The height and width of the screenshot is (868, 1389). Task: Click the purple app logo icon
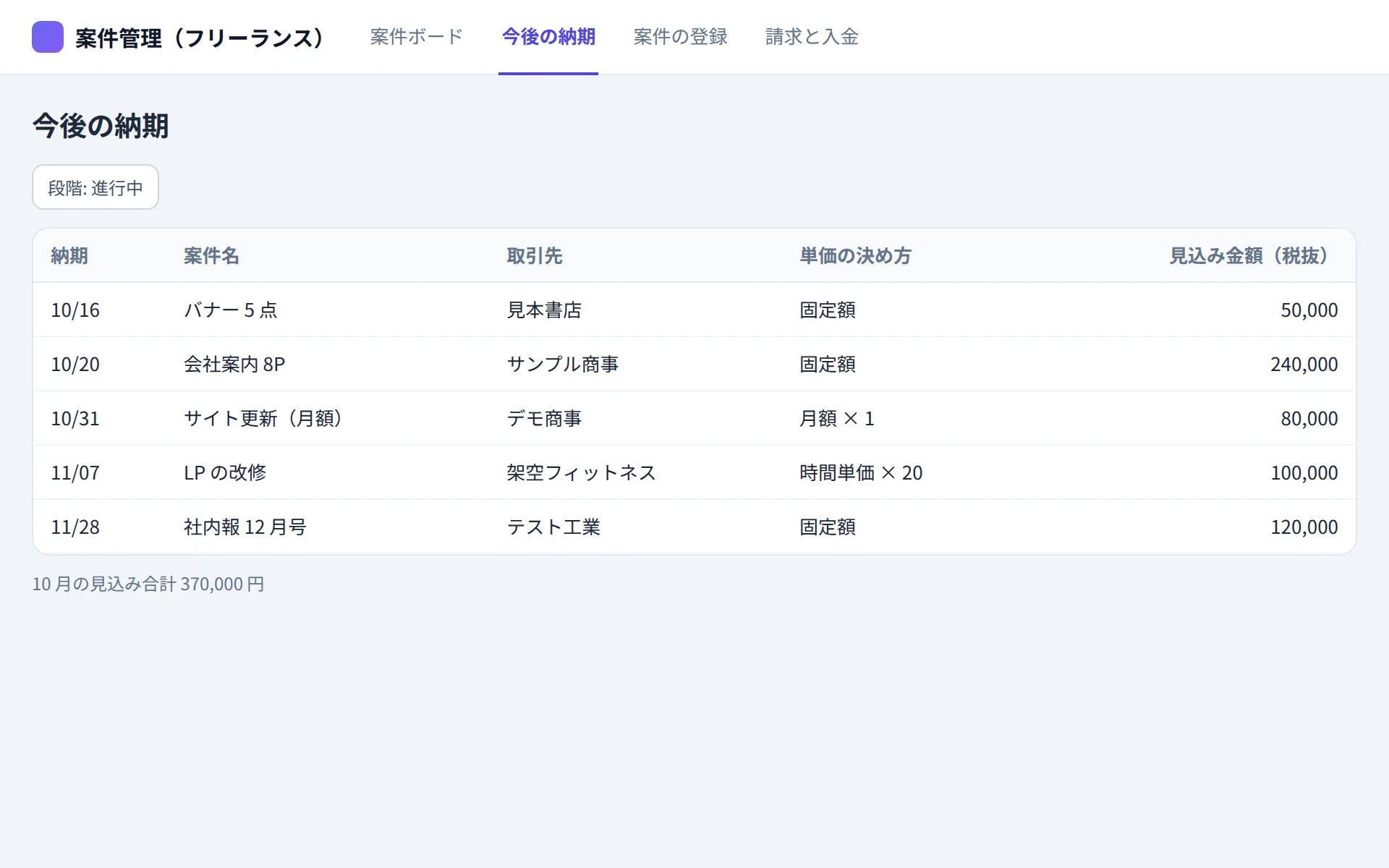tap(48, 37)
